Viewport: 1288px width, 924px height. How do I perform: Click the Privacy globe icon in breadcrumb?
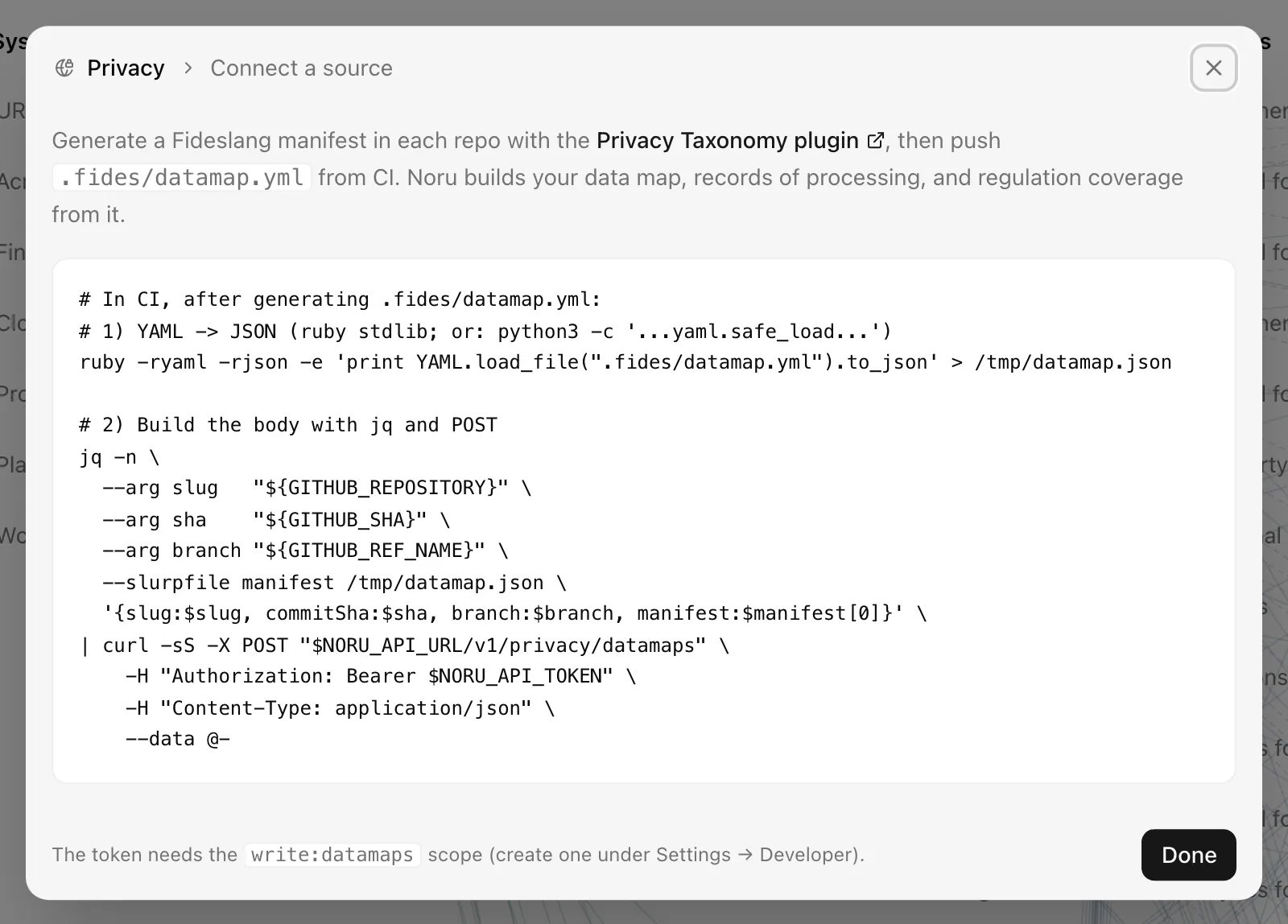(x=64, y=68)
